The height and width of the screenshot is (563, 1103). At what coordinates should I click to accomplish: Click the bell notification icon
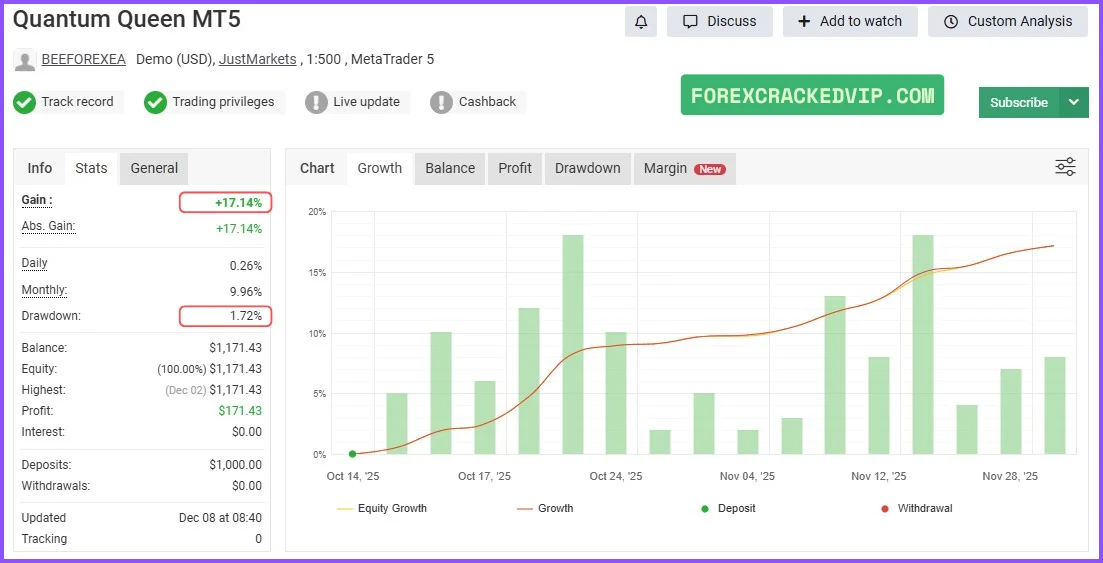(x=641, y=21)
